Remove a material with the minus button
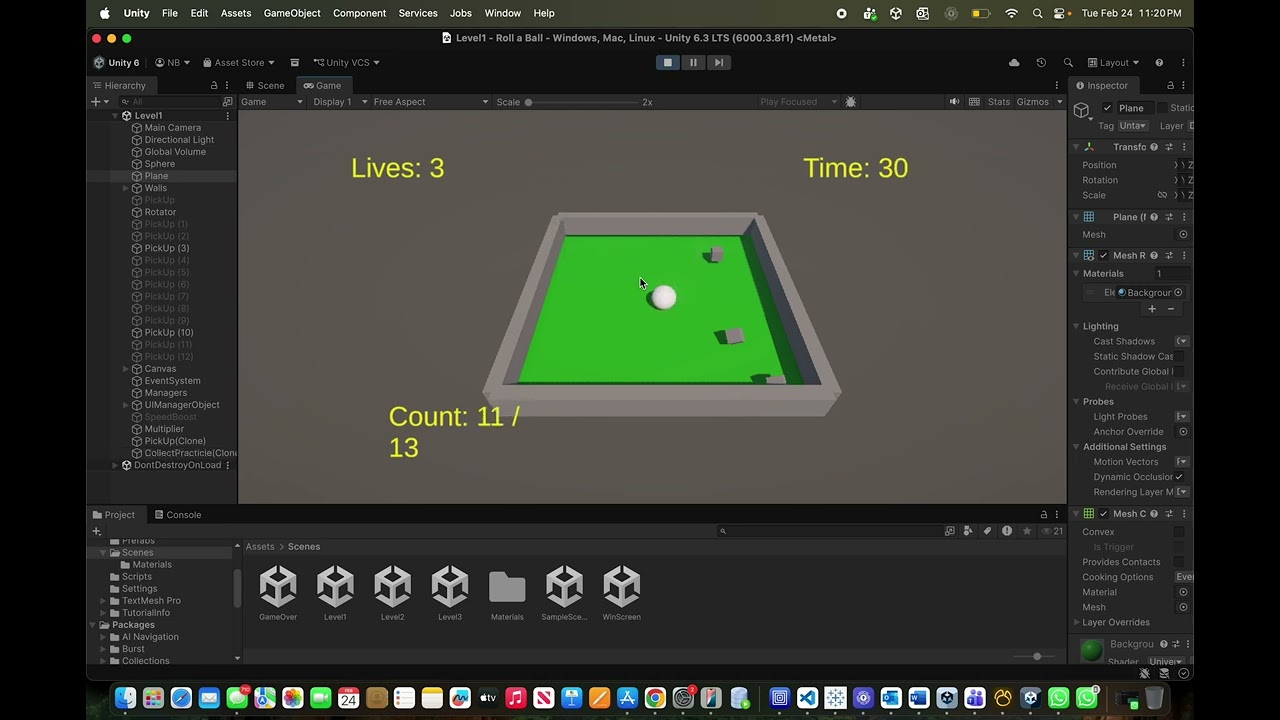This screenshot has width=1280, height=720. point(1171,309)
